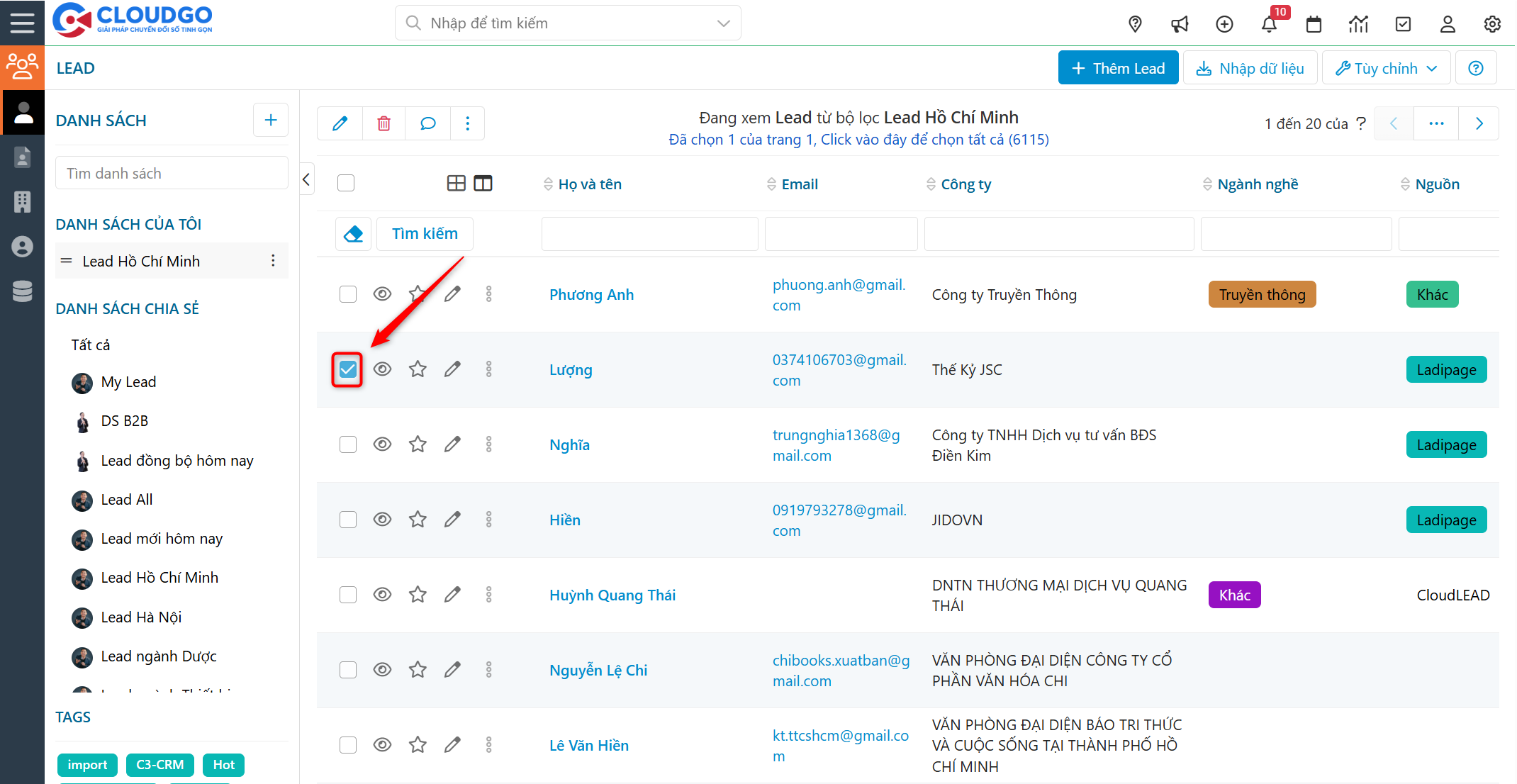
Task: Click the eraser clear-filter icon
Action: click(353, 234)
